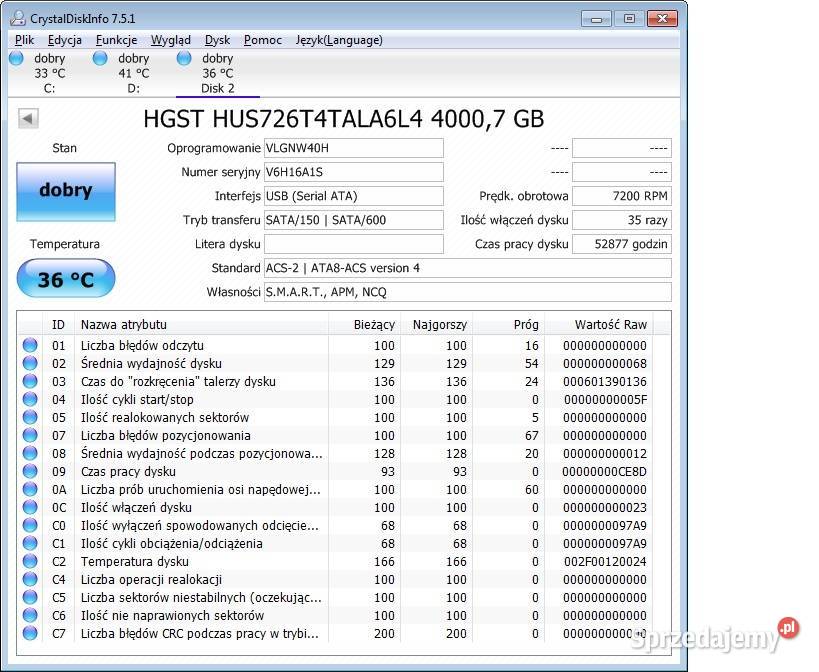This screenshot has width=819, height=672.
Task: Click status orb for attribute 03
Action: tap(30, 381)
